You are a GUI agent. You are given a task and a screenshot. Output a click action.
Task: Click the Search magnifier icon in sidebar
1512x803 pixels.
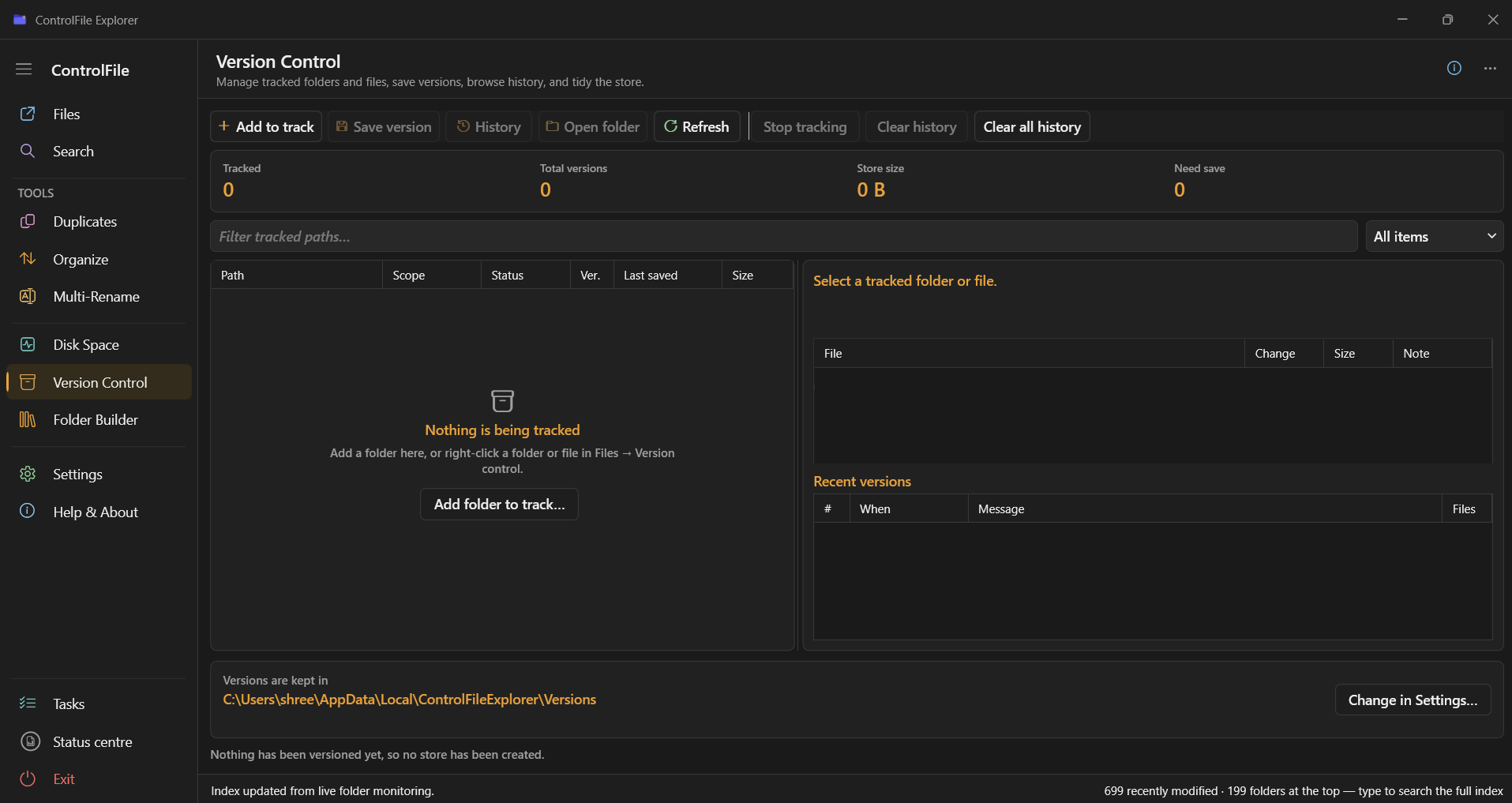28,151
